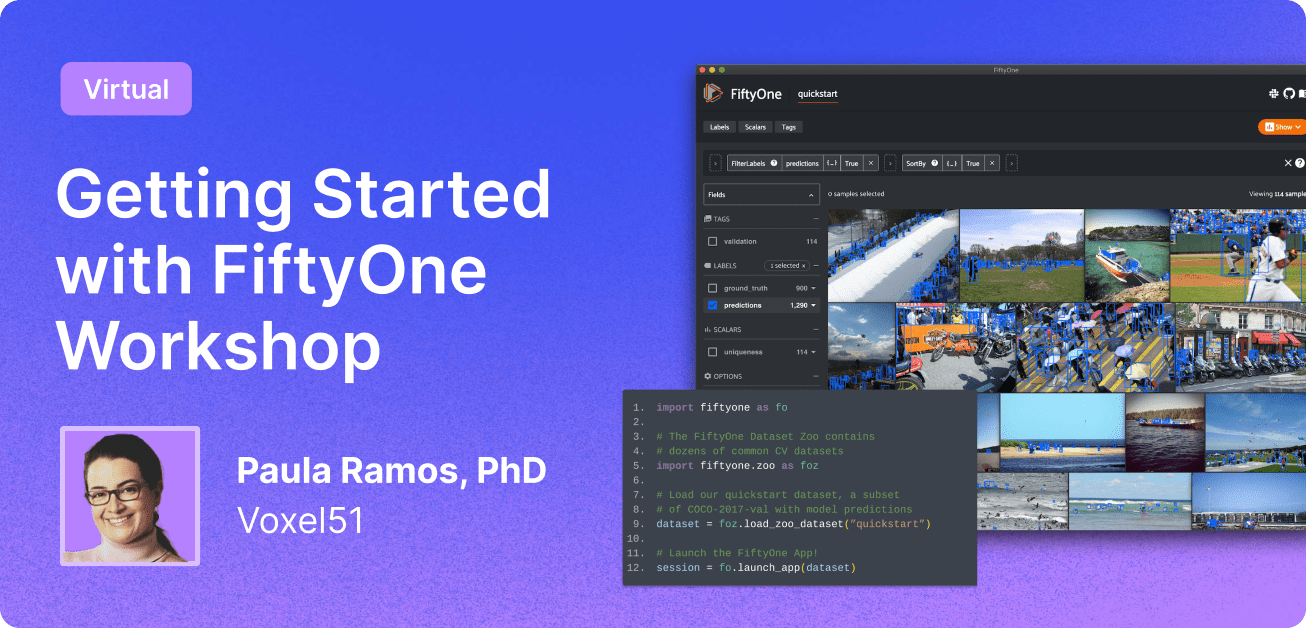Open the baseball player thumbnail
The height and width of the screenshot is (628, 1306).
[x=1238, y=255]
